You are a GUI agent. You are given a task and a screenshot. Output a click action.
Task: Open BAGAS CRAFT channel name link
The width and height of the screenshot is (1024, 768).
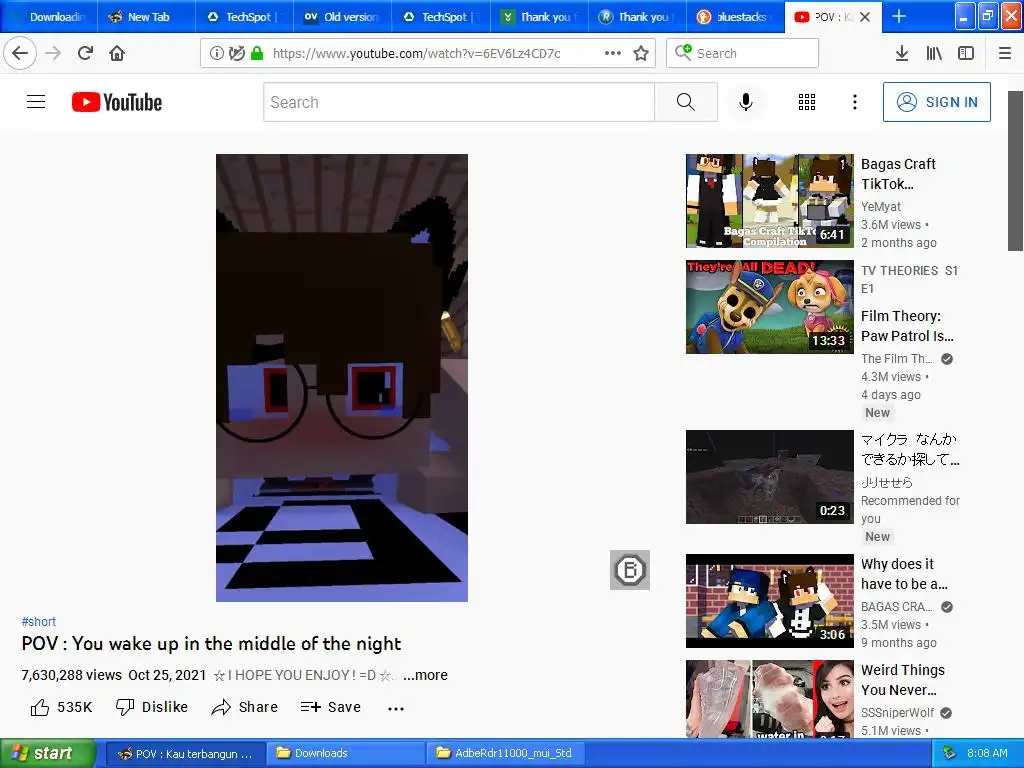pyautogui.click(x=896, y=607)
